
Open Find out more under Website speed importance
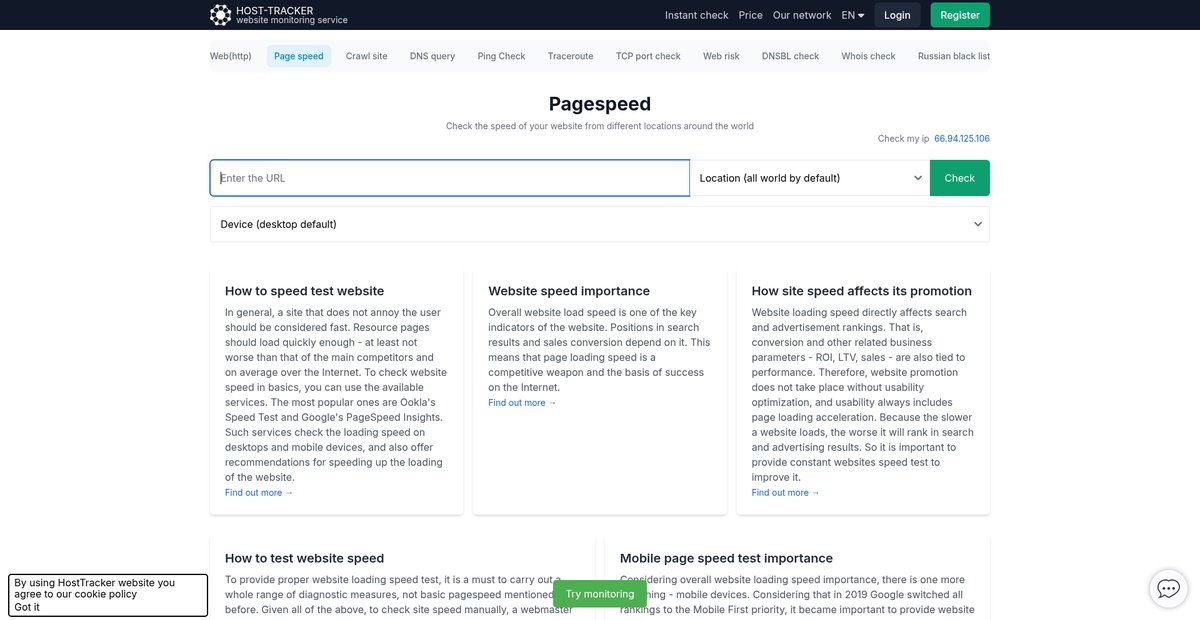pyautogui.click(x=522, y=403)
